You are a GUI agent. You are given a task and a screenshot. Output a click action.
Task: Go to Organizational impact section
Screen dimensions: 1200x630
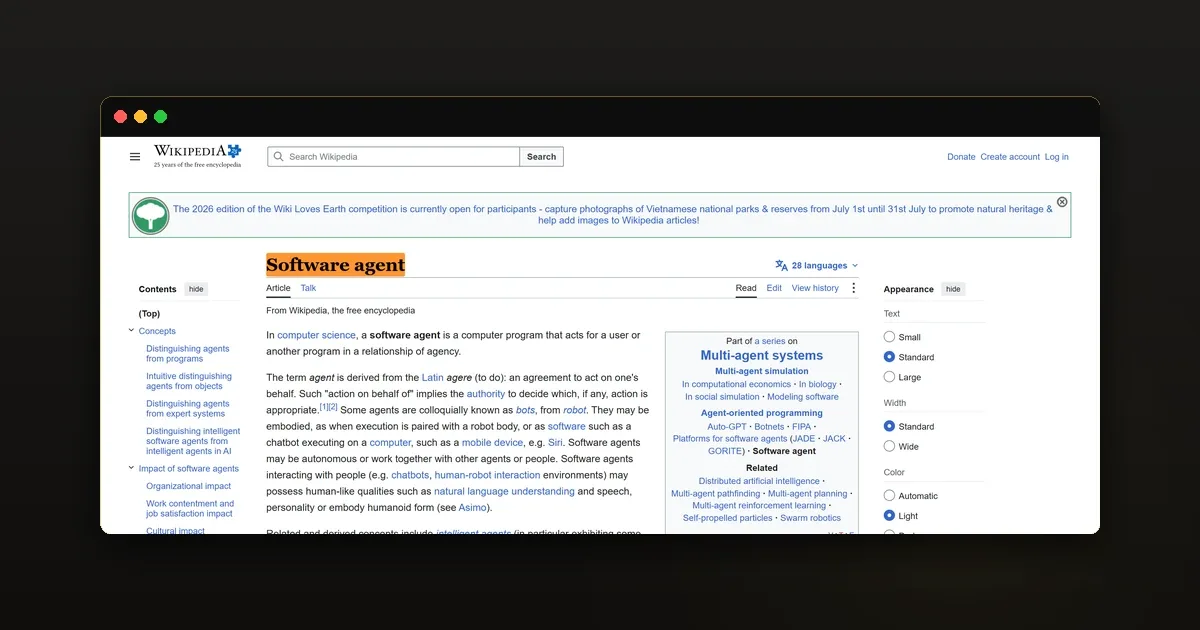coord(188,486)
